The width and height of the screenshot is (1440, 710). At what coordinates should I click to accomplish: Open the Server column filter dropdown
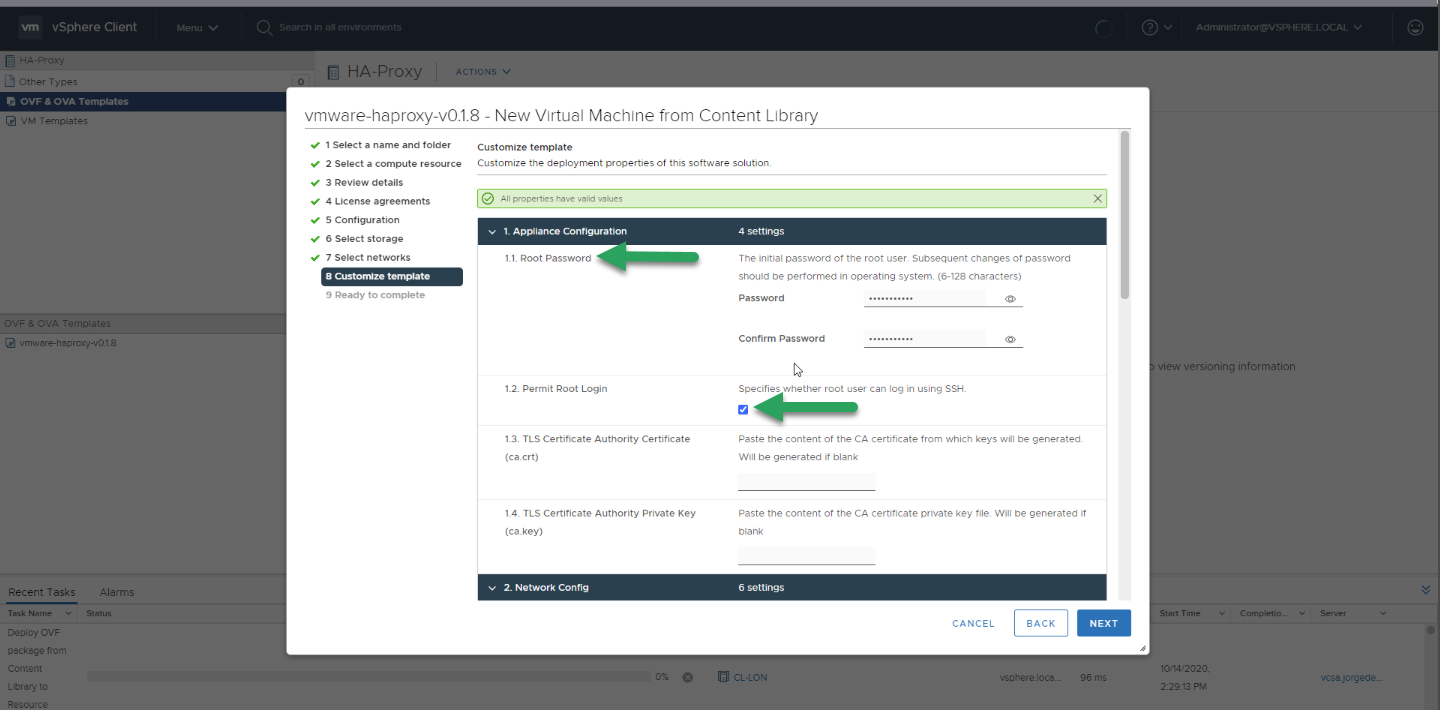pyautogui.click(x=1383, y=614)
